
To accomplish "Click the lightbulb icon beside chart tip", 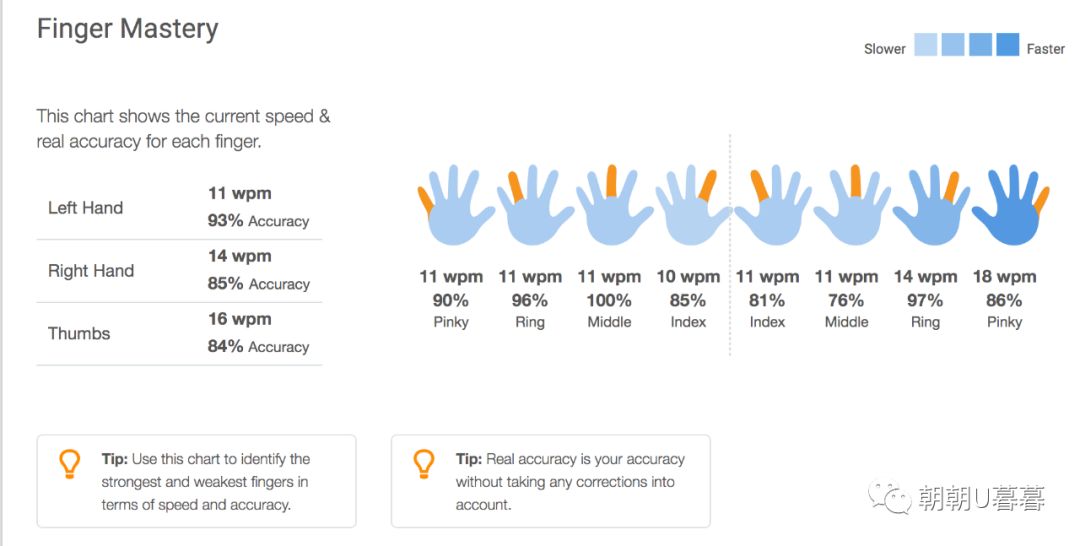I will tap(69, 464).
